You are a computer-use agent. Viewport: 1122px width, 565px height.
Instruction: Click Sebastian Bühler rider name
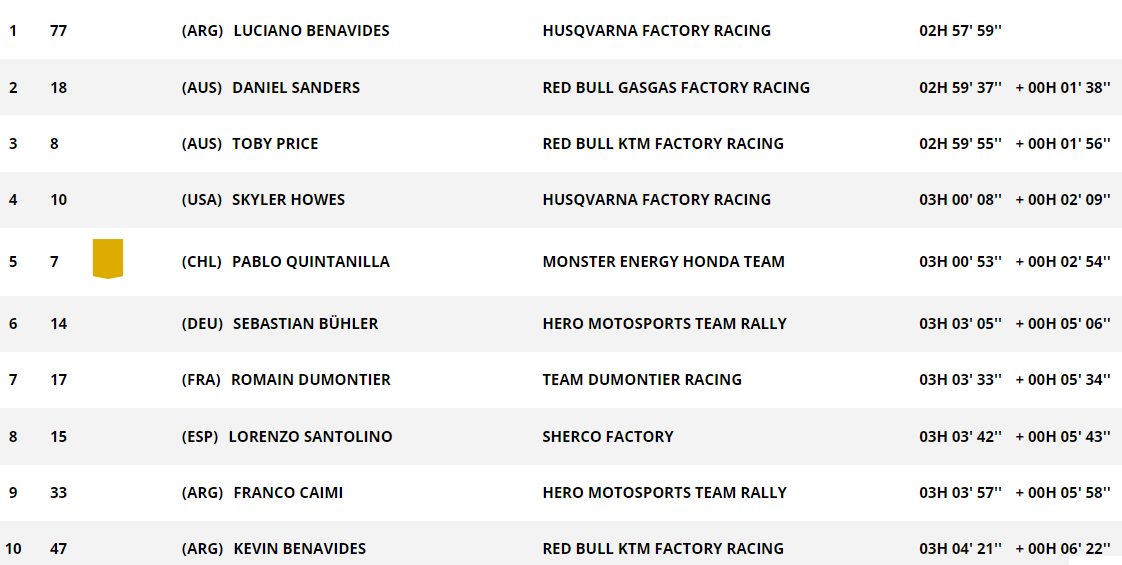pos(306,324)
